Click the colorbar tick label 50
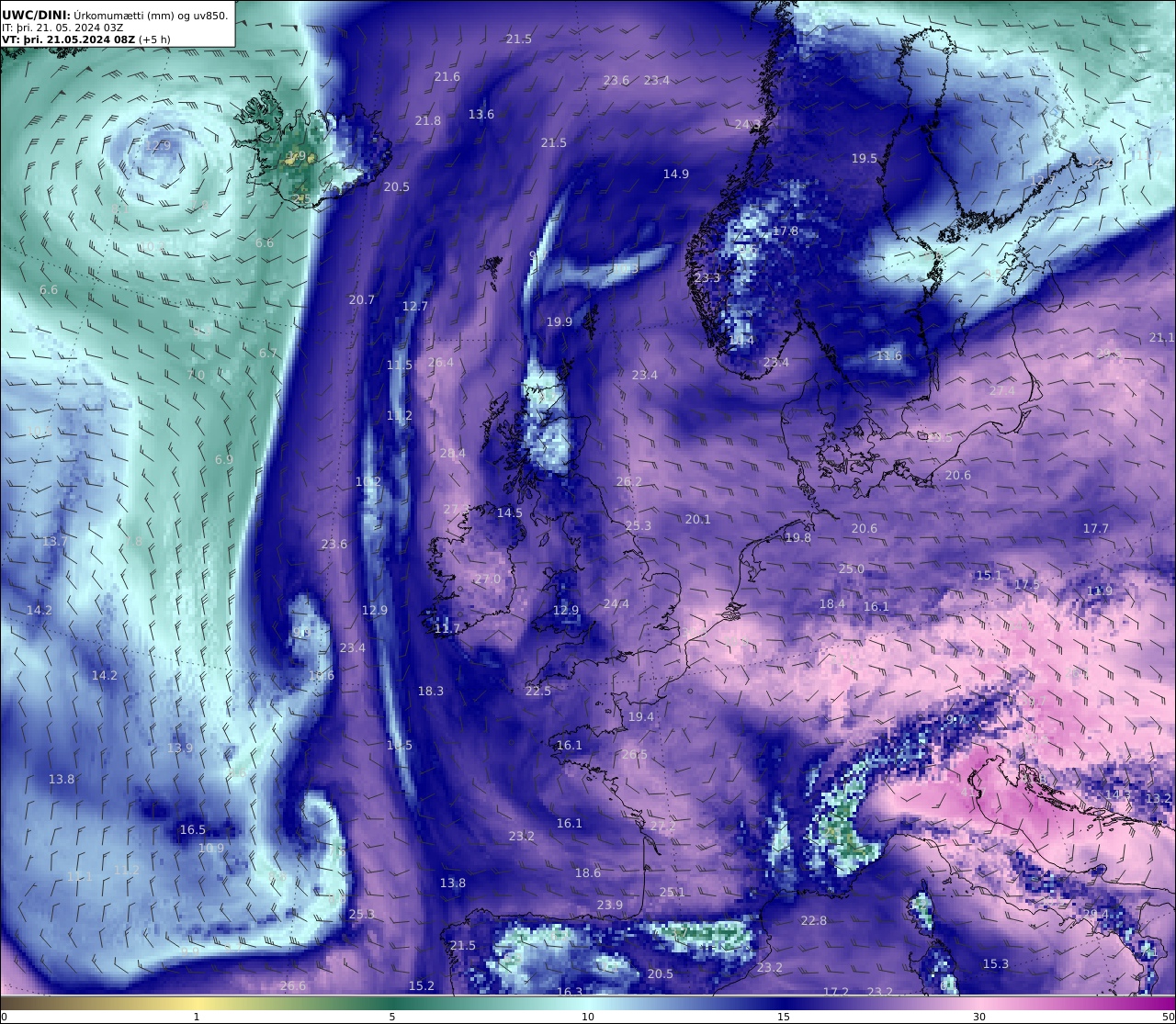This screenshot has width=1176, height=1024. tap(1168, 1017)
